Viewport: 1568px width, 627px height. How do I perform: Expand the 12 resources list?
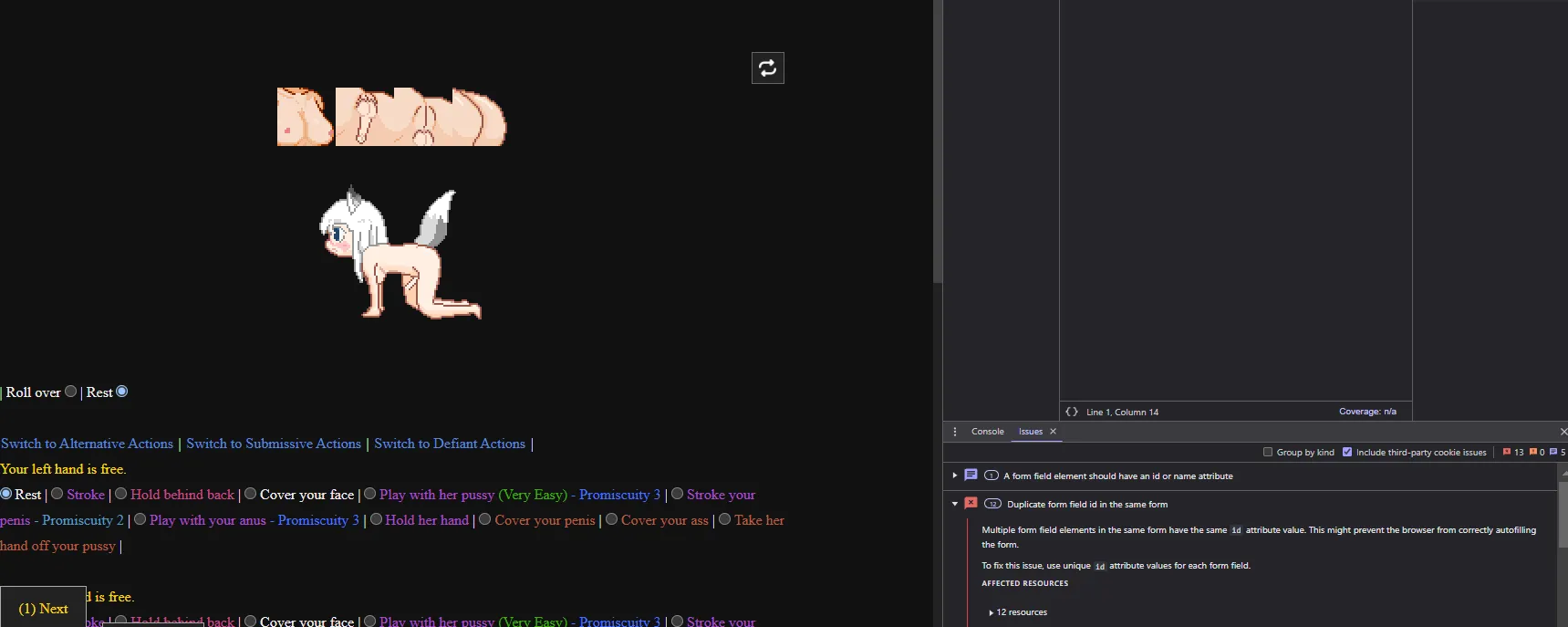[992, 612]
